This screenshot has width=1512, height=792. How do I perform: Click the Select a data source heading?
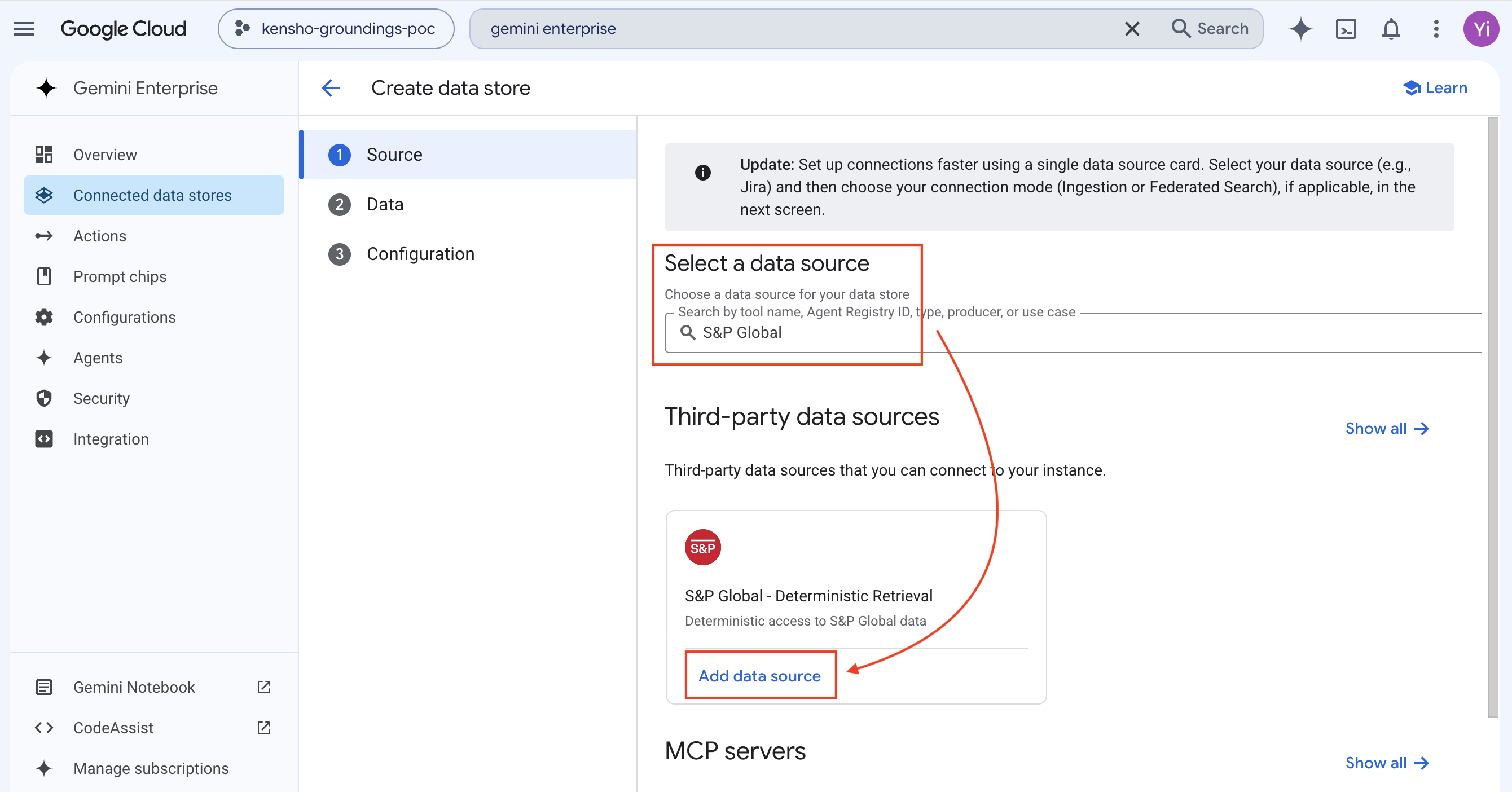click(767, 263)
